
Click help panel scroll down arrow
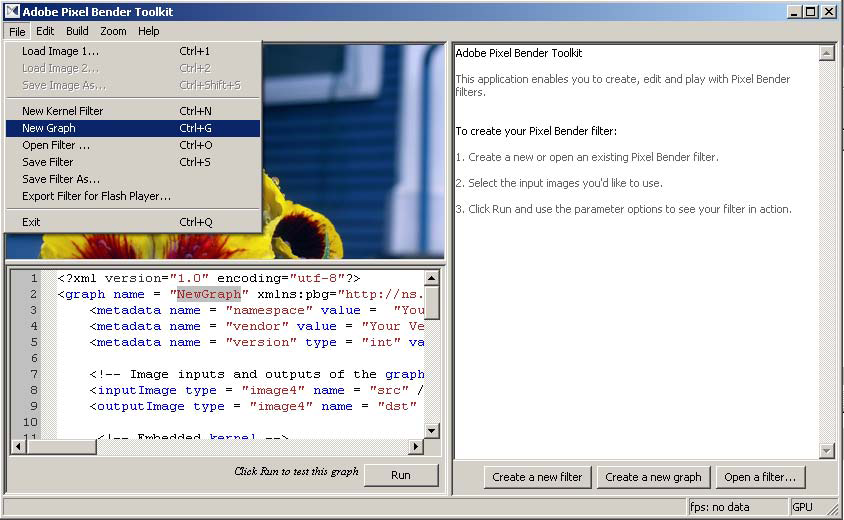826,451
